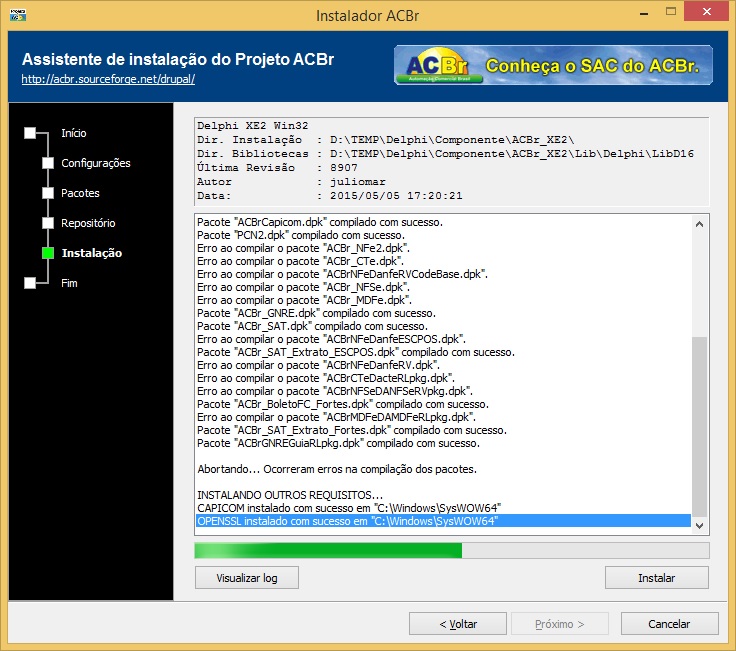The width and height of the screenshot is (736, 651).
Task: Click the Instalador ACBr title bar icon
Action: [x=18, y=15]
